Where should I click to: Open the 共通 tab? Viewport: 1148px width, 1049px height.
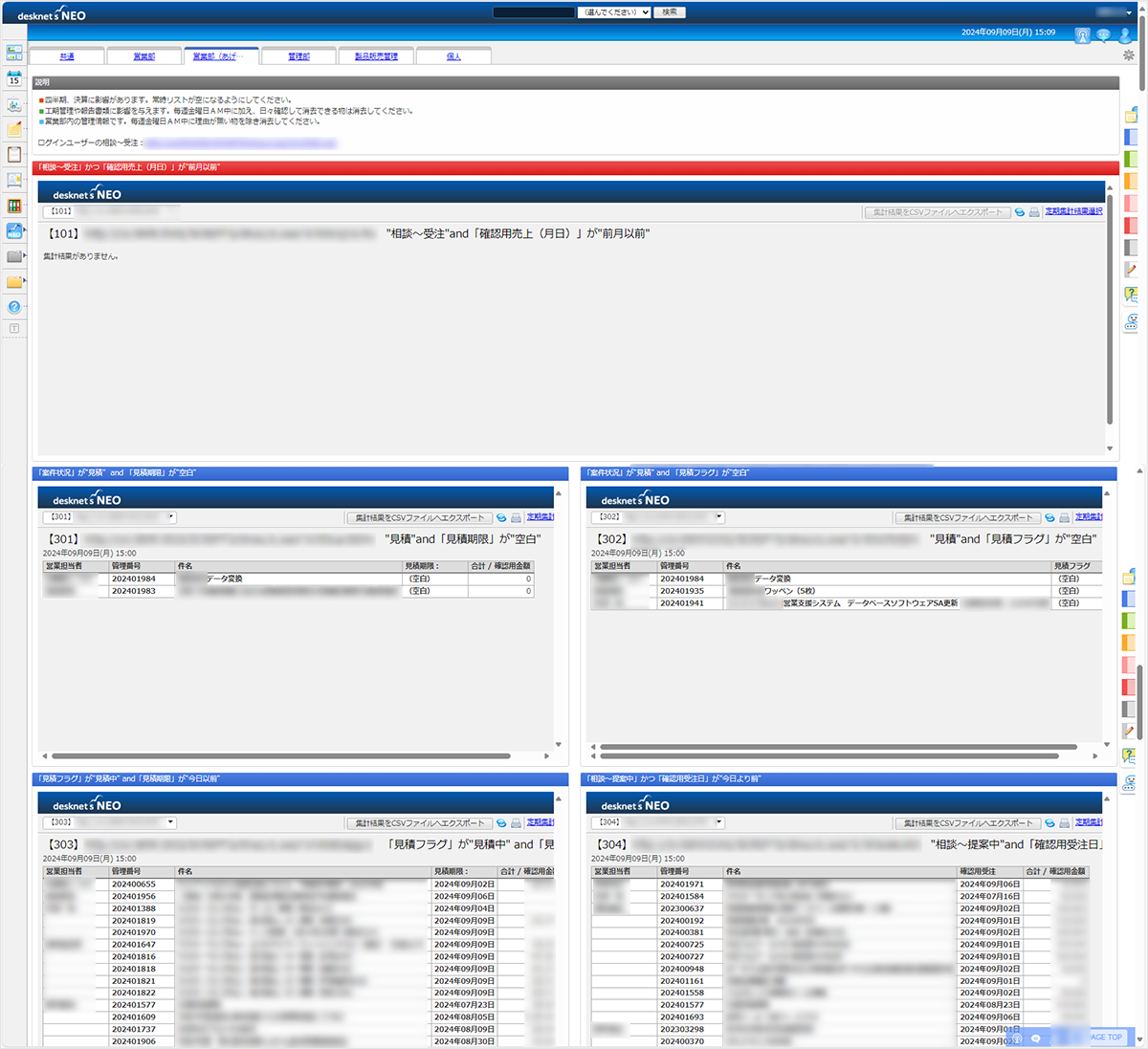click(67, 56)
